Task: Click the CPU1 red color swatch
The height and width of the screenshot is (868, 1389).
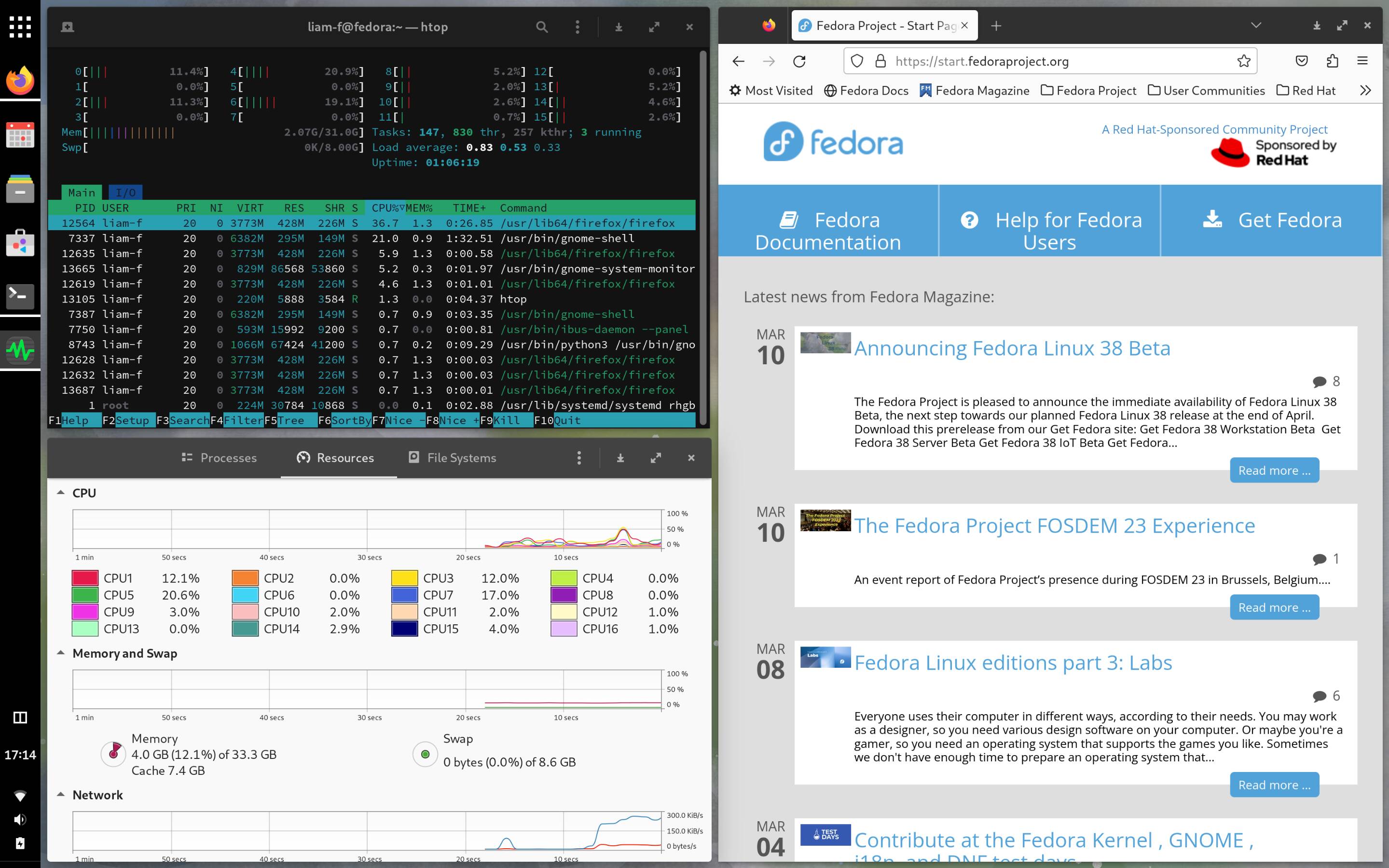Action: [85, 578]
